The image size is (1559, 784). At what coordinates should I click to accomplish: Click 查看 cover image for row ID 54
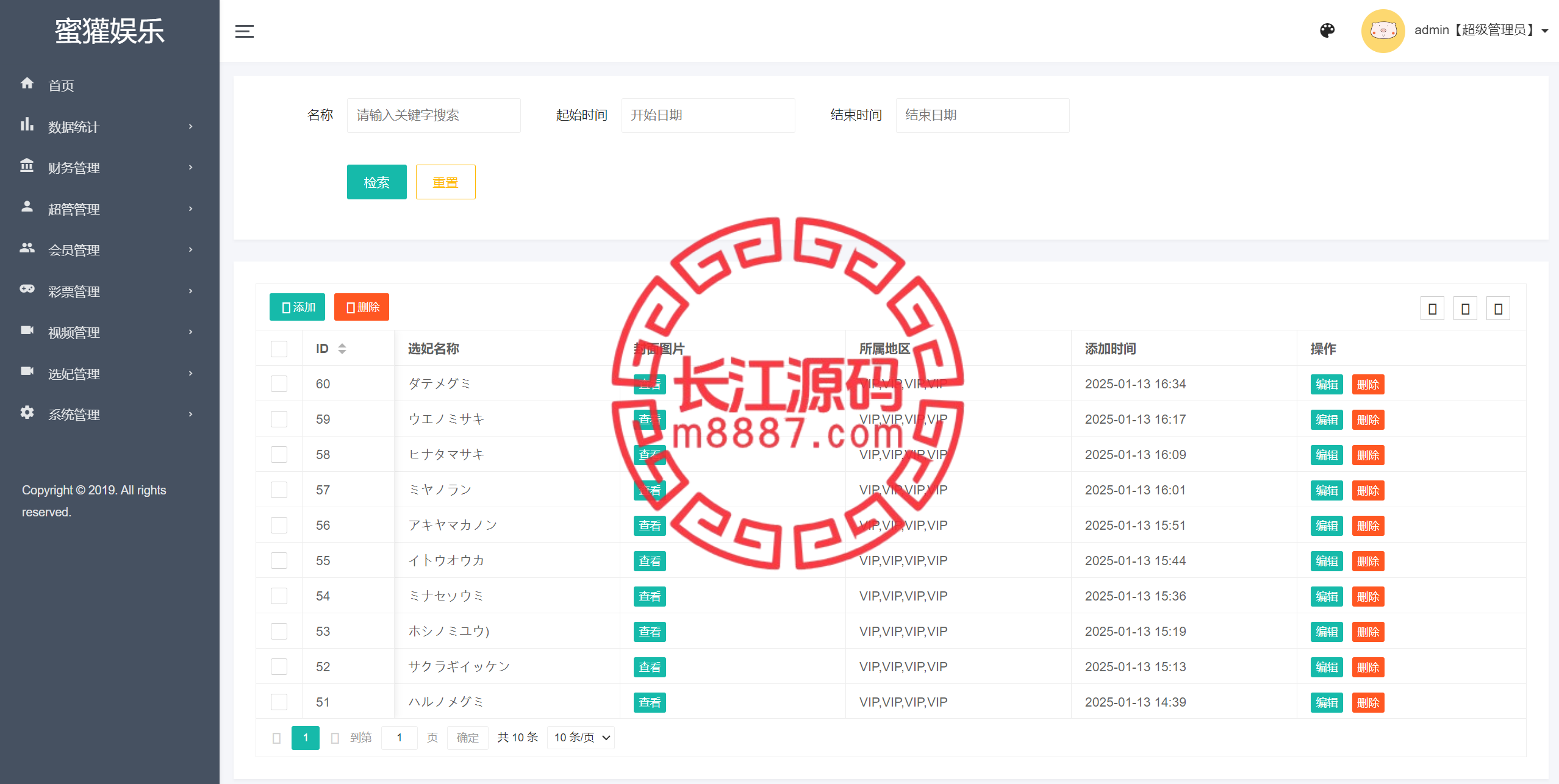click(650, 596)
